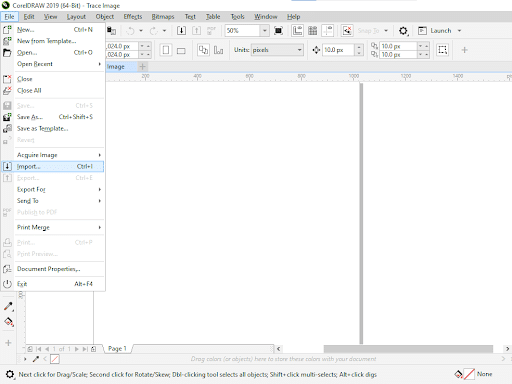This screenshot has height=384, width=512.
Task: Click the Redo arrow icon
Action: 154,31
